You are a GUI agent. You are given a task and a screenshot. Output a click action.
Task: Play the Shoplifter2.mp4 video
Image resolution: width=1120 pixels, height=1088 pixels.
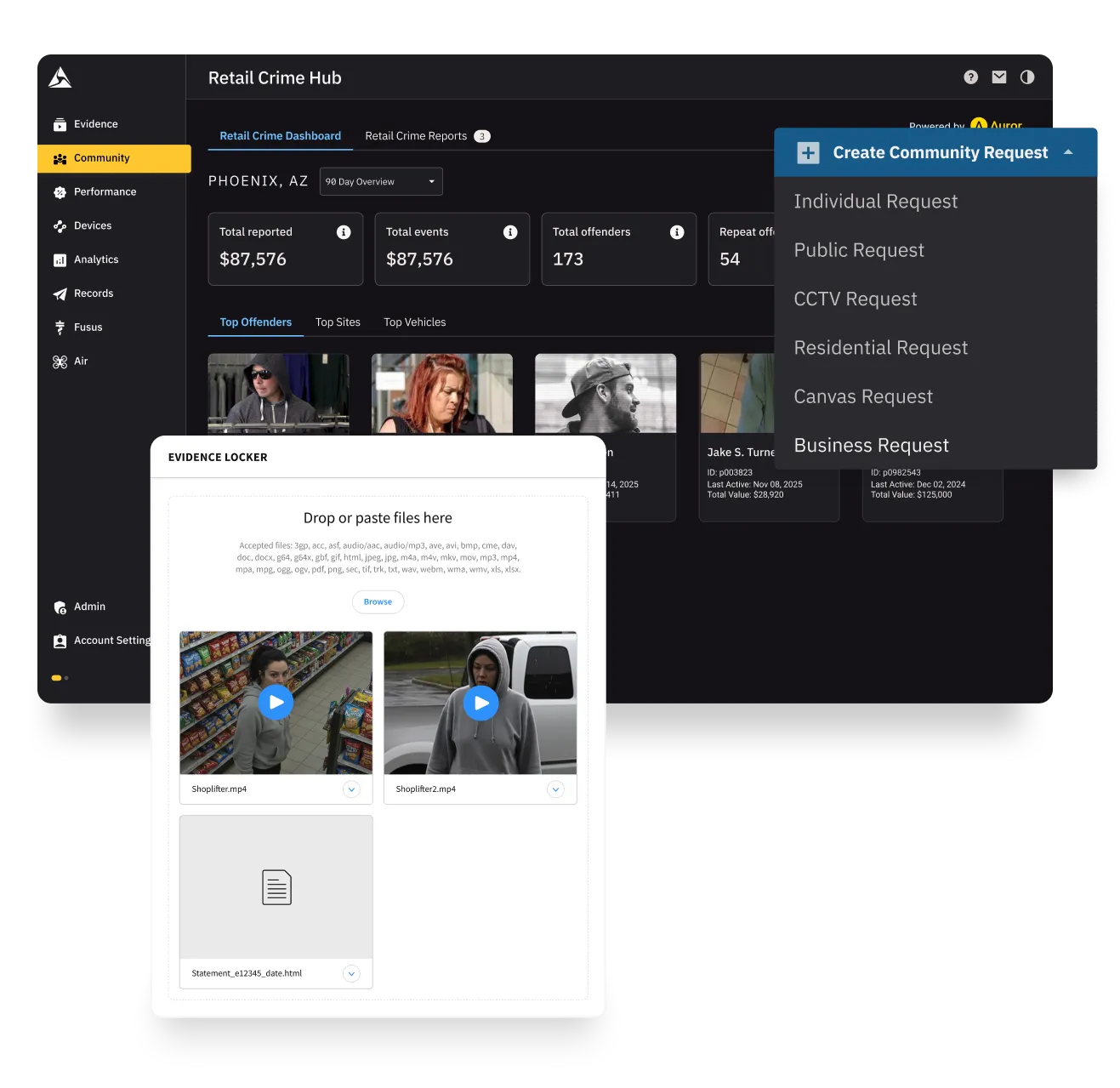(x=480, y=703)
